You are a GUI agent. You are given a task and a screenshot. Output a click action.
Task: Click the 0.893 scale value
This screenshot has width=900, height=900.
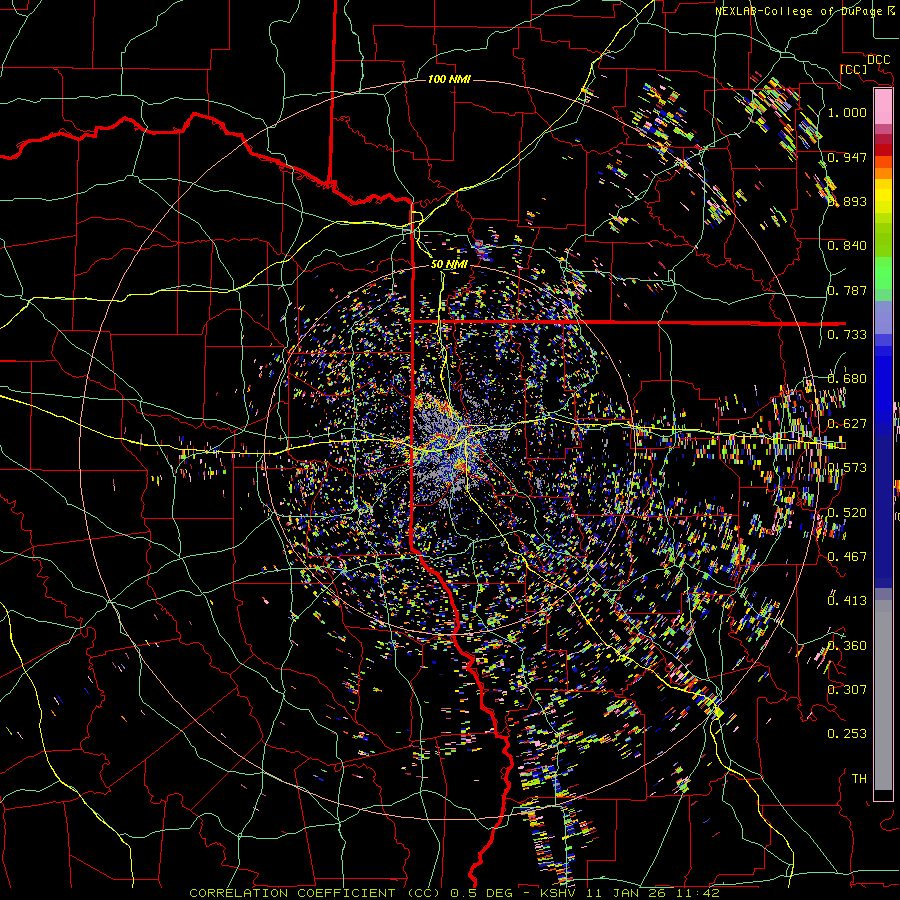(847, 201)
